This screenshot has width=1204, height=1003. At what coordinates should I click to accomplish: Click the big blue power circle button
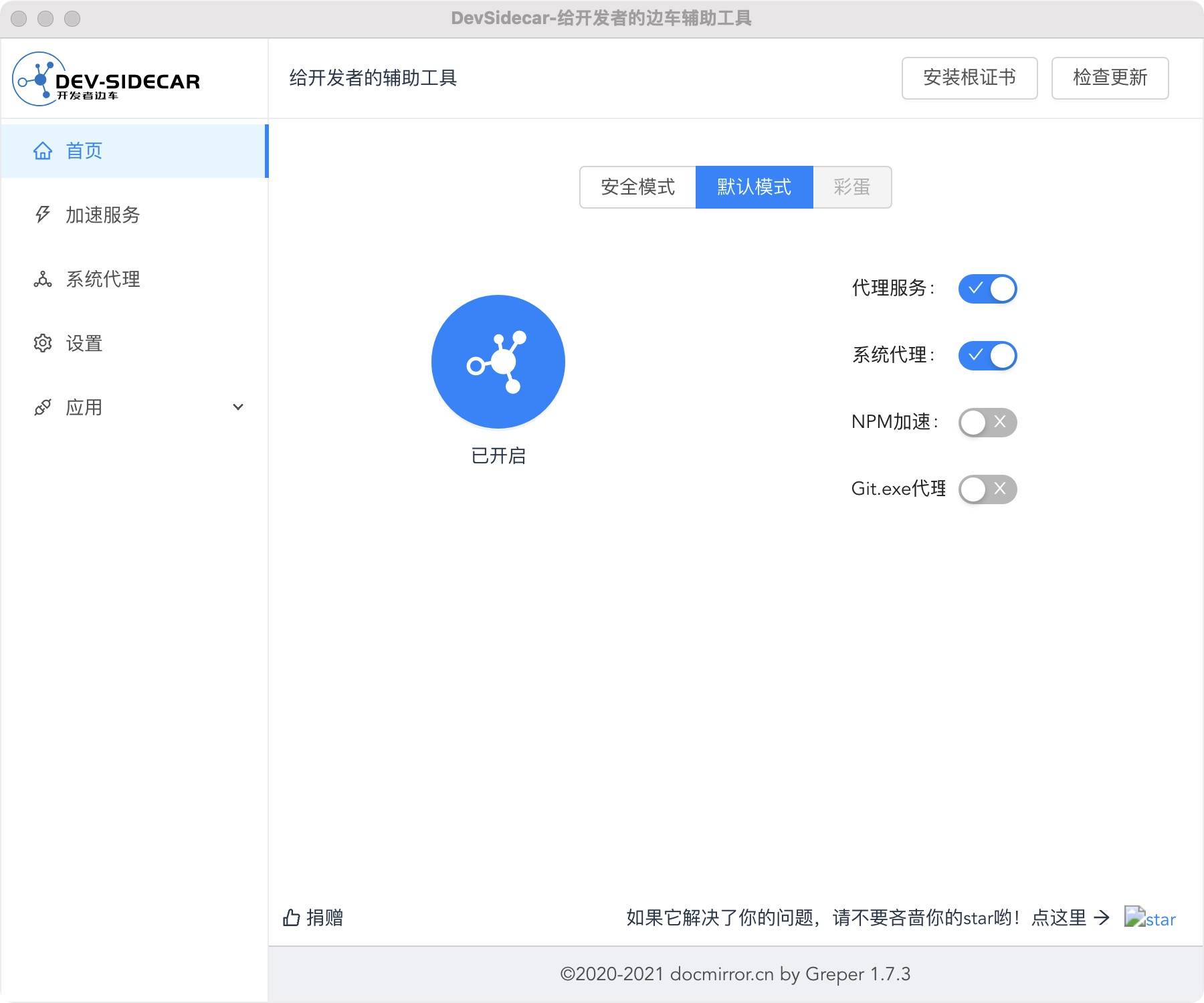click(x=498, y=362)
